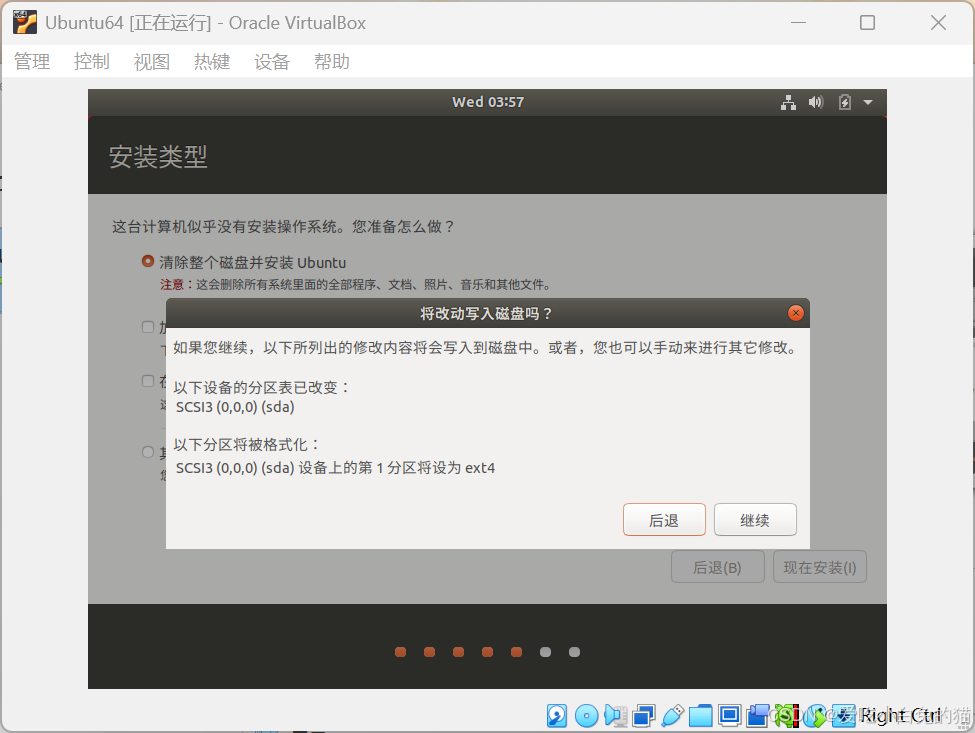This screenshot has height=733, width=975.
Task: Open the 热键 menu
Action: 211,62
